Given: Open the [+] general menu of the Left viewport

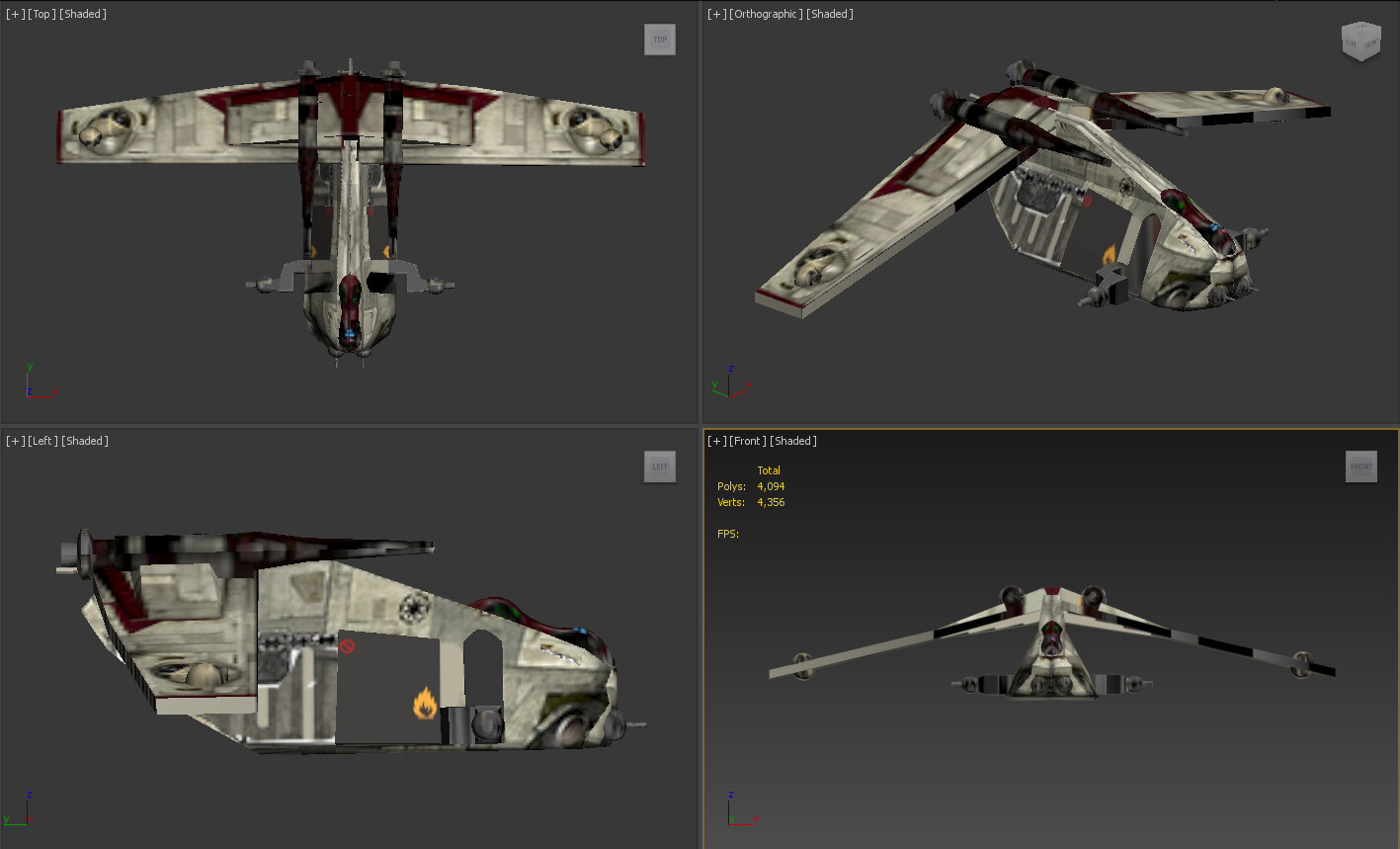Looking at the screenshot, I should (14, 440).
